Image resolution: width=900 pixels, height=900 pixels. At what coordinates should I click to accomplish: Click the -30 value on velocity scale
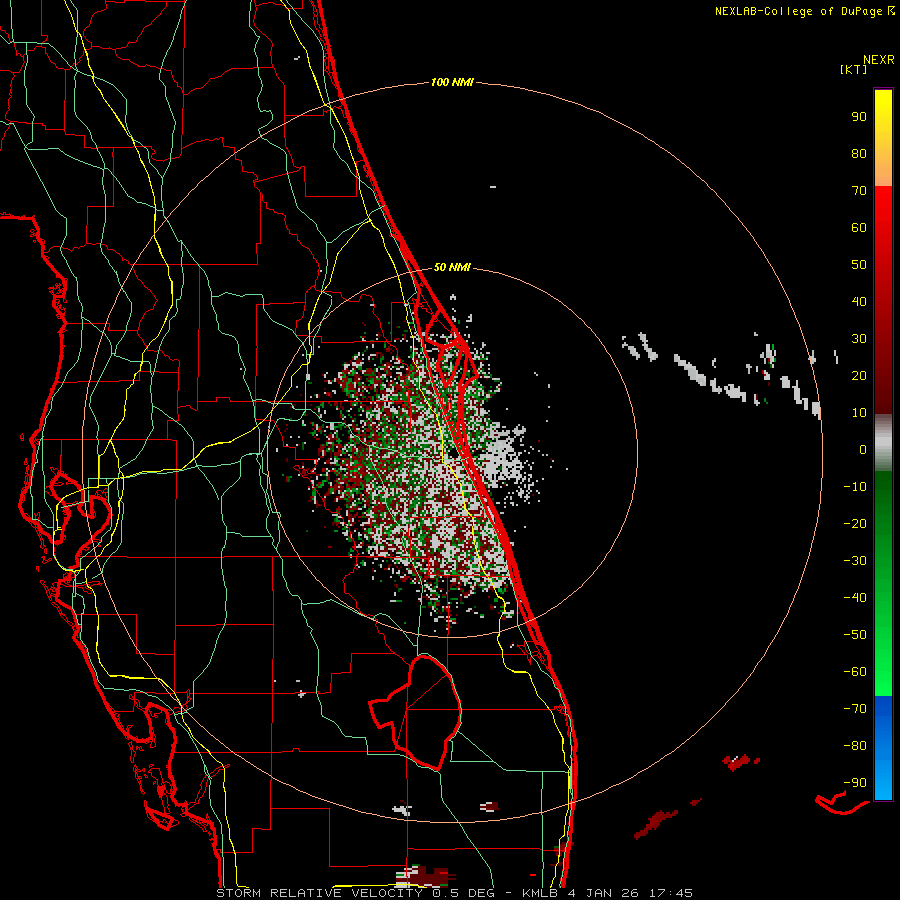(855, 561)
